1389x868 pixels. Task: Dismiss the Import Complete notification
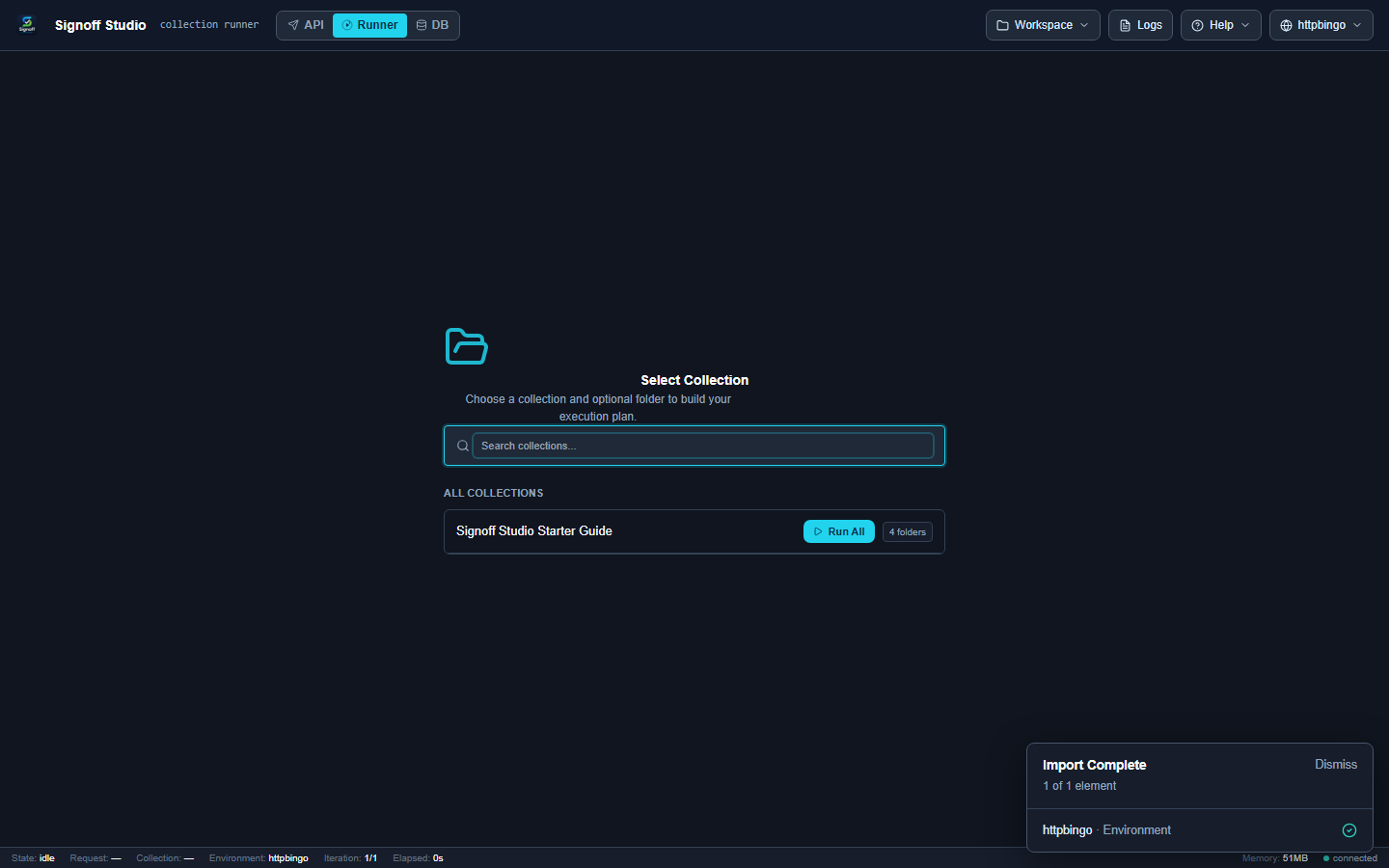[x=1336, y=764]
